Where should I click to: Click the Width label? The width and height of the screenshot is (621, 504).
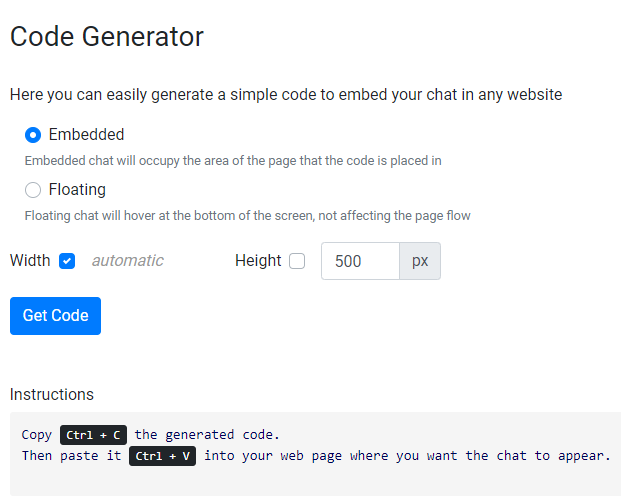[x=30, y=261]
